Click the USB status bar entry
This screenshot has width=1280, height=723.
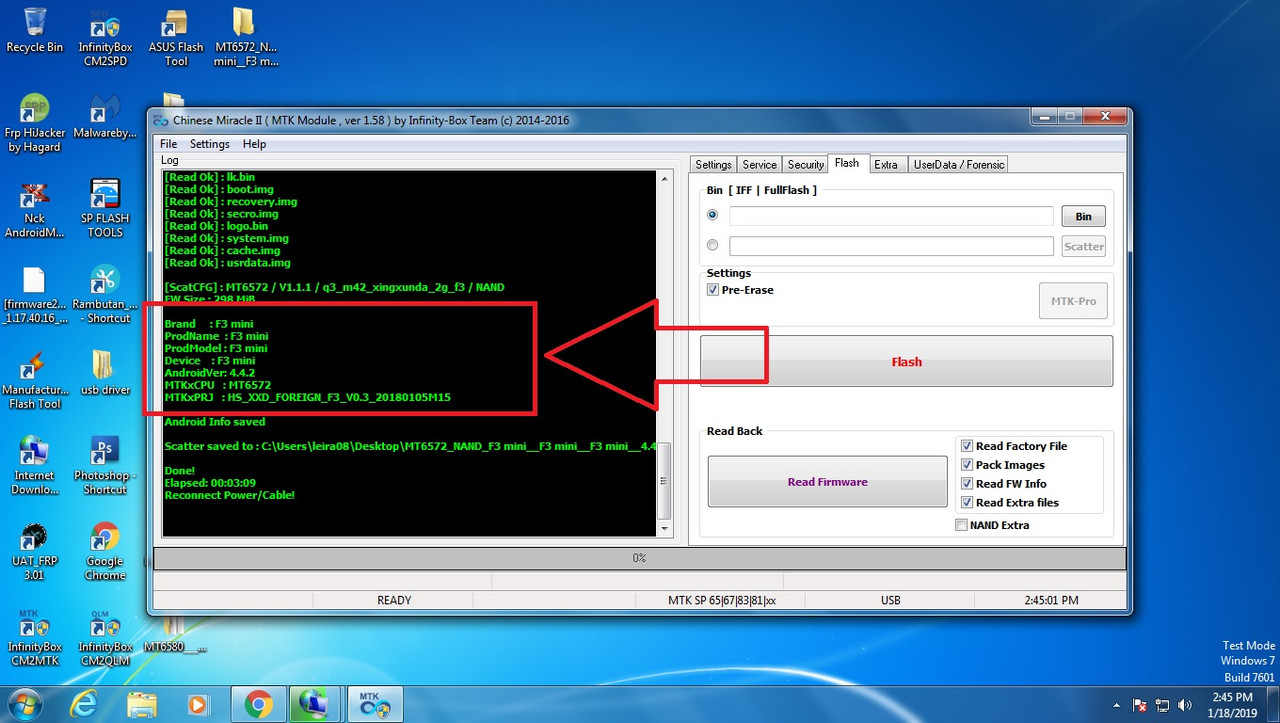click(x=890, y=600)
